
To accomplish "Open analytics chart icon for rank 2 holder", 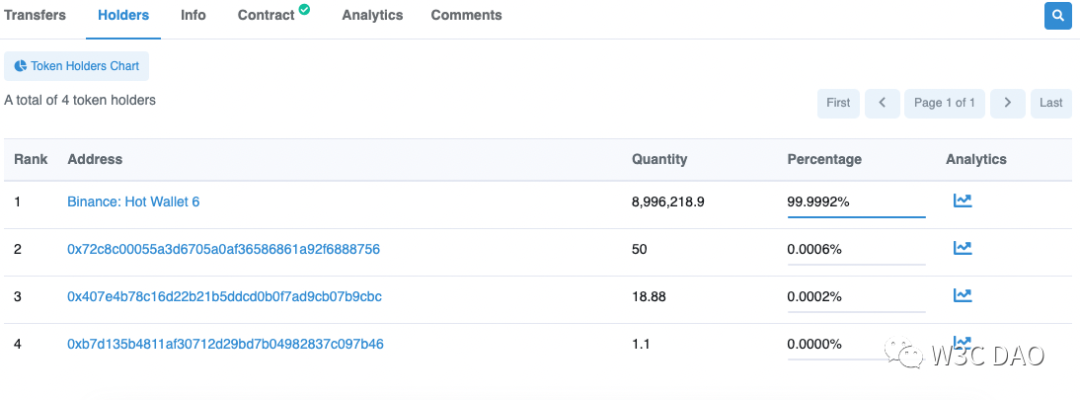I will pyautogui.click(x=962, y=248).
